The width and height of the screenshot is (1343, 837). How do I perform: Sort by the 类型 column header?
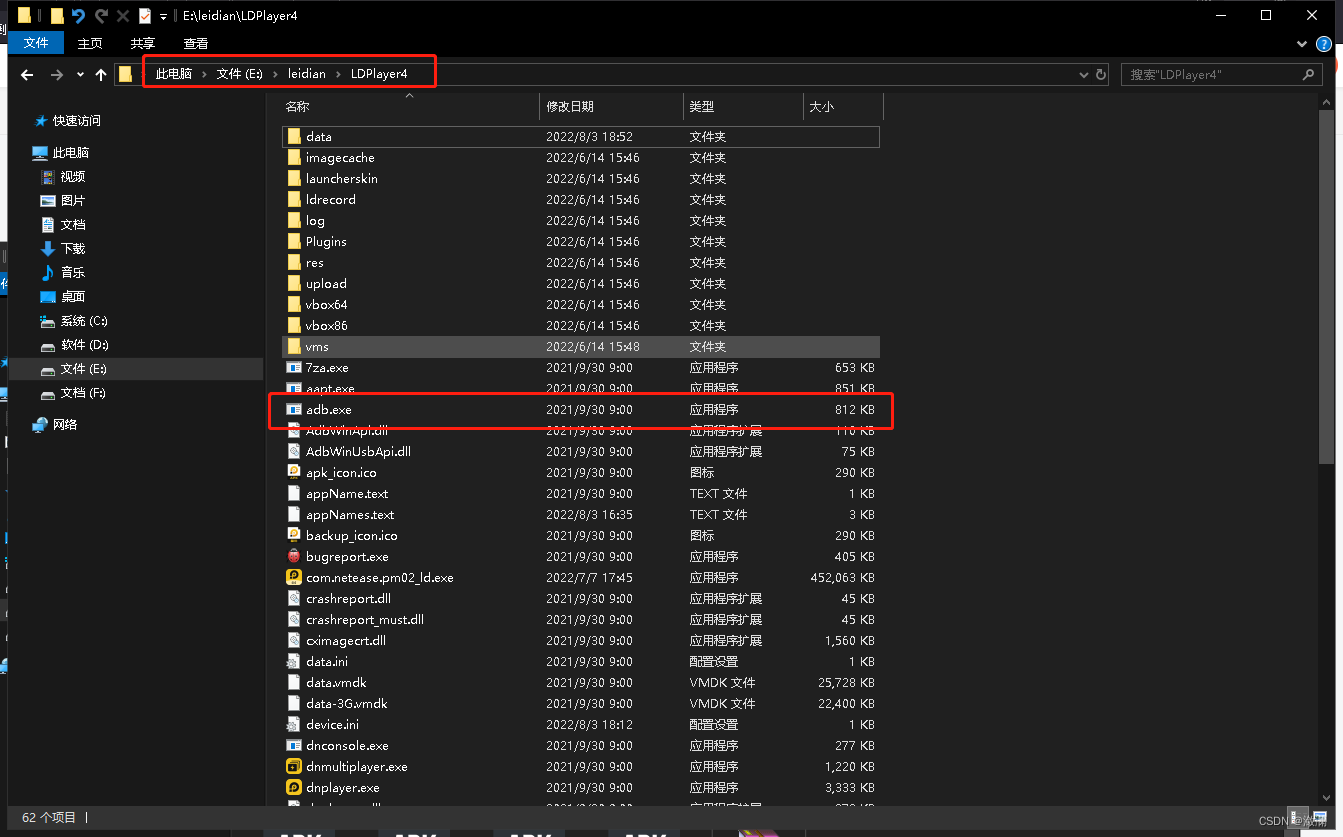702,107
